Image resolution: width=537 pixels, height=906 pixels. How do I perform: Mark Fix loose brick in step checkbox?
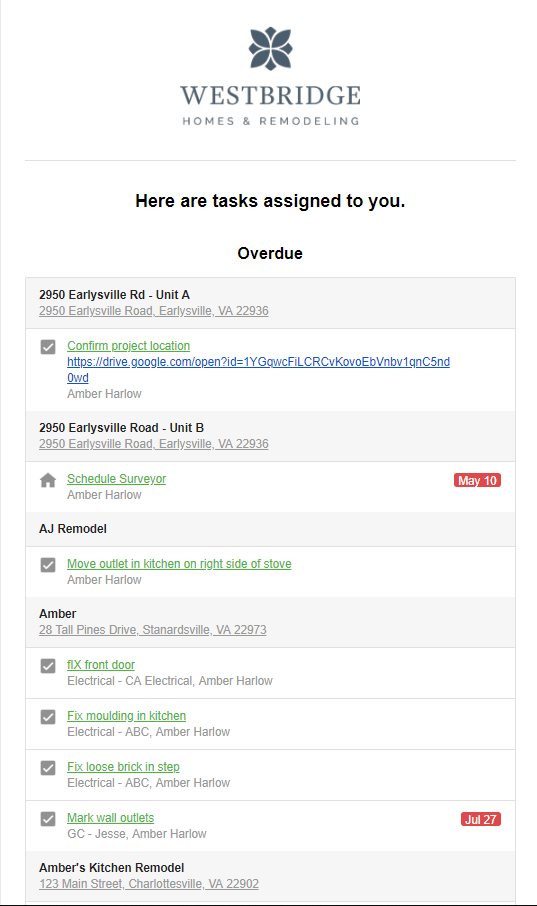[x=48, y=767]
